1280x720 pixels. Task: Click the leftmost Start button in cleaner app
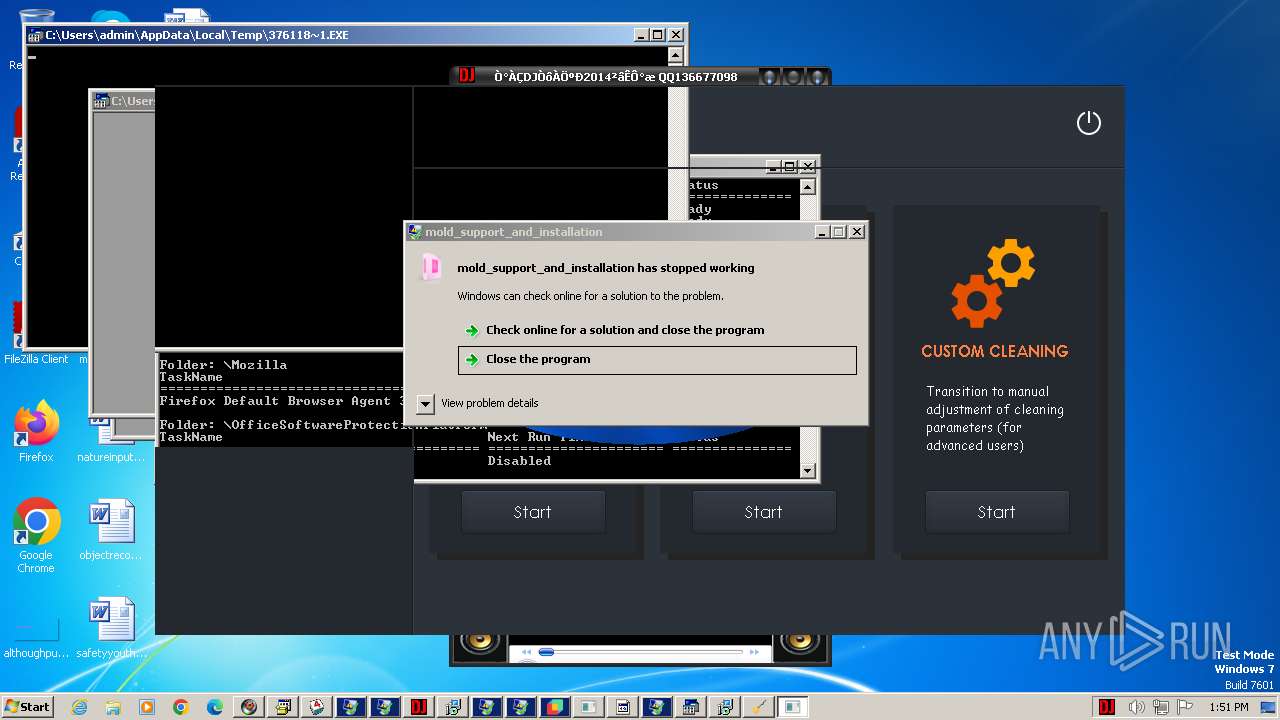point(533,512)
